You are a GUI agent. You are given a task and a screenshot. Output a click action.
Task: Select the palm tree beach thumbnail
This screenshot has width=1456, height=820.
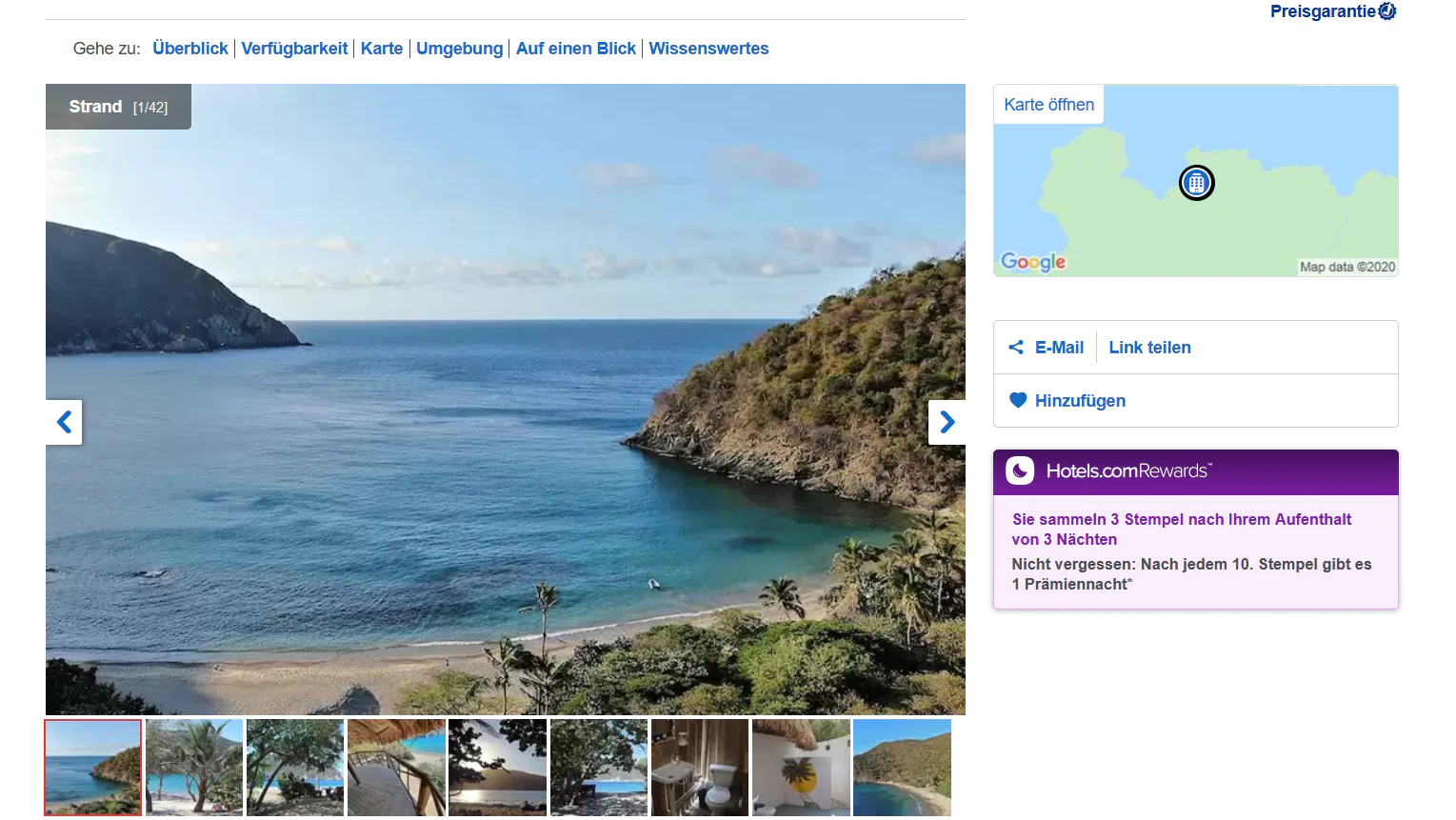194,767
